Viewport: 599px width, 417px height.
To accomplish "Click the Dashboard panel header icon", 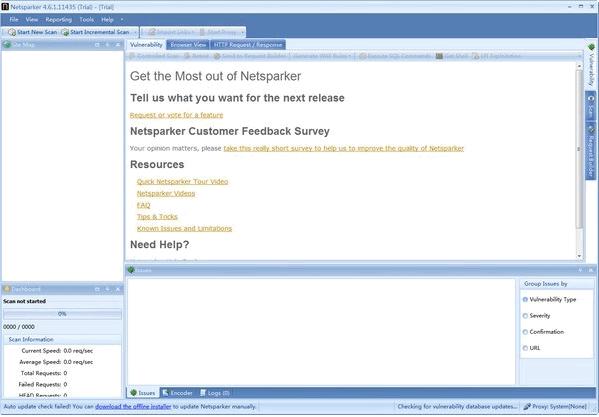I will [x=6, y=289].
